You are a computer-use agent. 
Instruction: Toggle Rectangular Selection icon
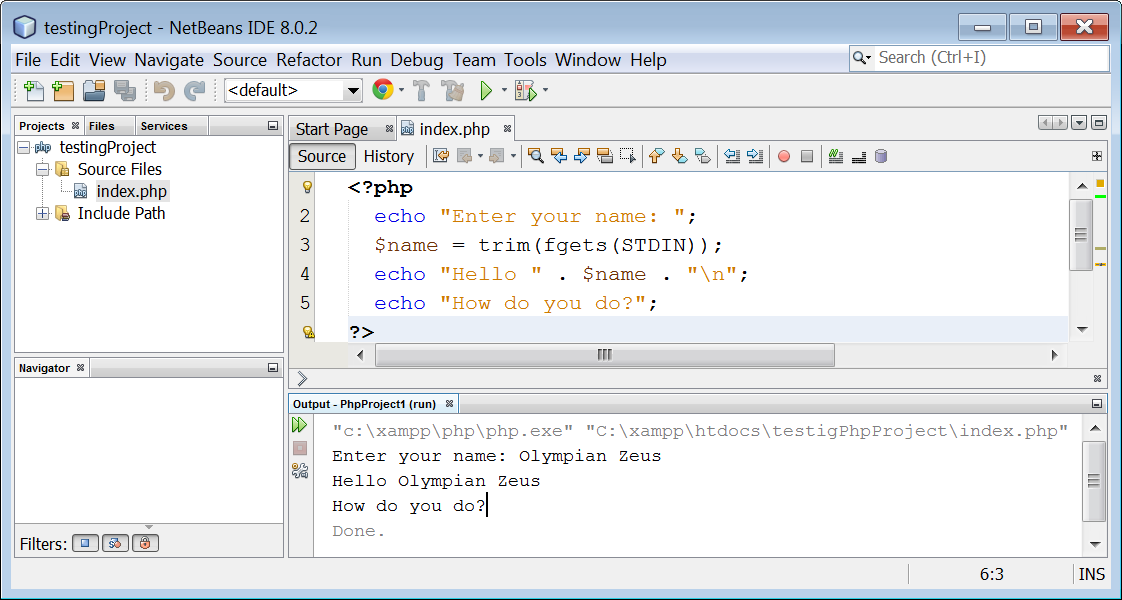(628, 156)
